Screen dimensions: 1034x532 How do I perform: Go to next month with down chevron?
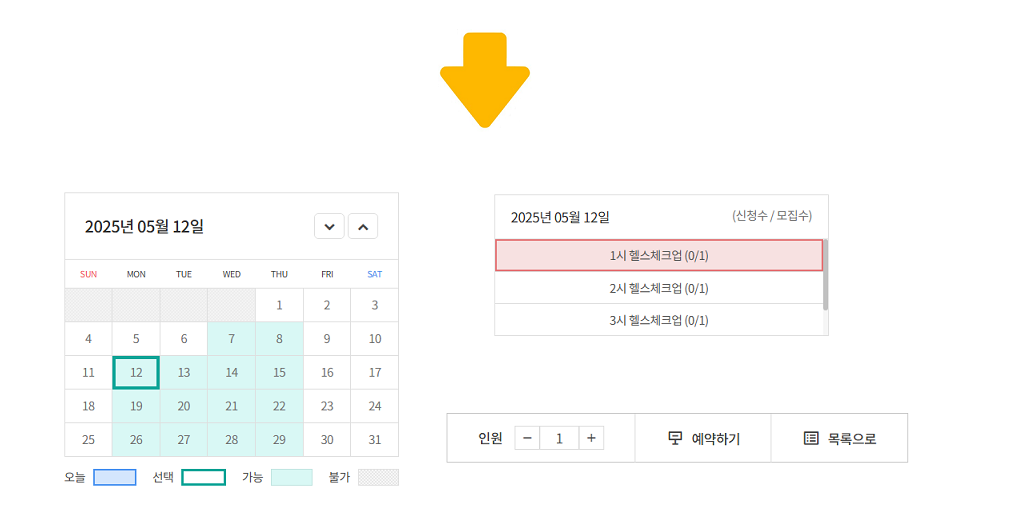[x=329, y=226]
